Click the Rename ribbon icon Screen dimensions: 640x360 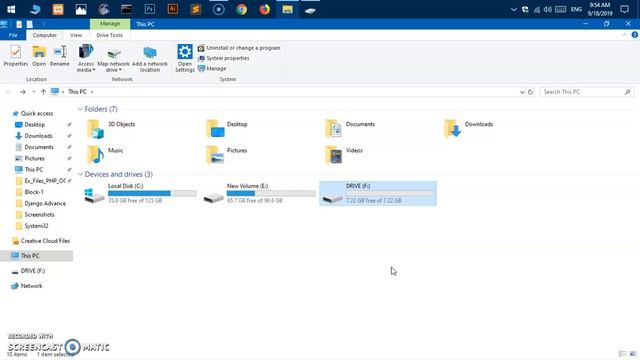(x=60, y=56)
